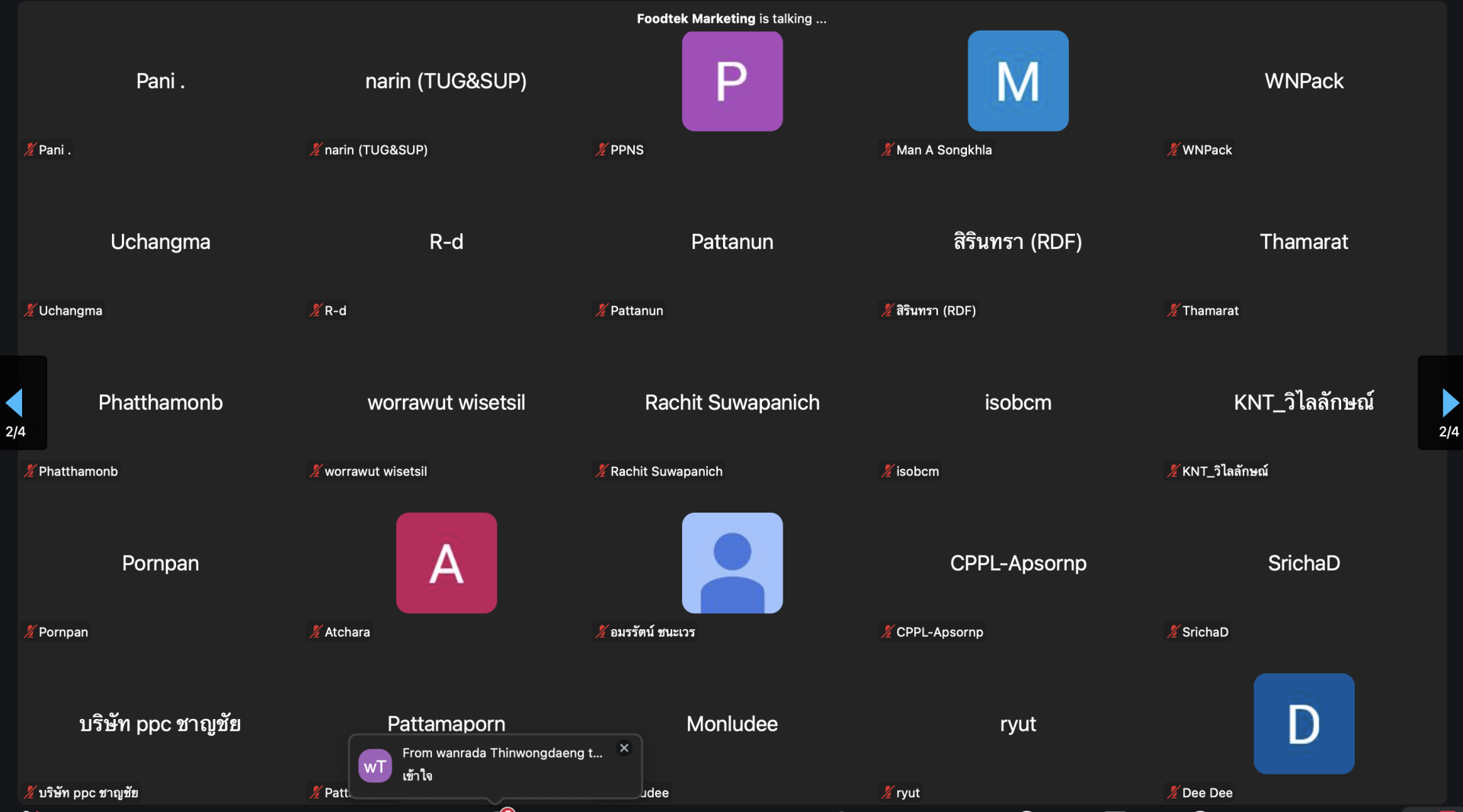The height and width of the screenshot is (812, 1463).
Task: Select the red A avatar of Atchara
Action: point(446,563)
